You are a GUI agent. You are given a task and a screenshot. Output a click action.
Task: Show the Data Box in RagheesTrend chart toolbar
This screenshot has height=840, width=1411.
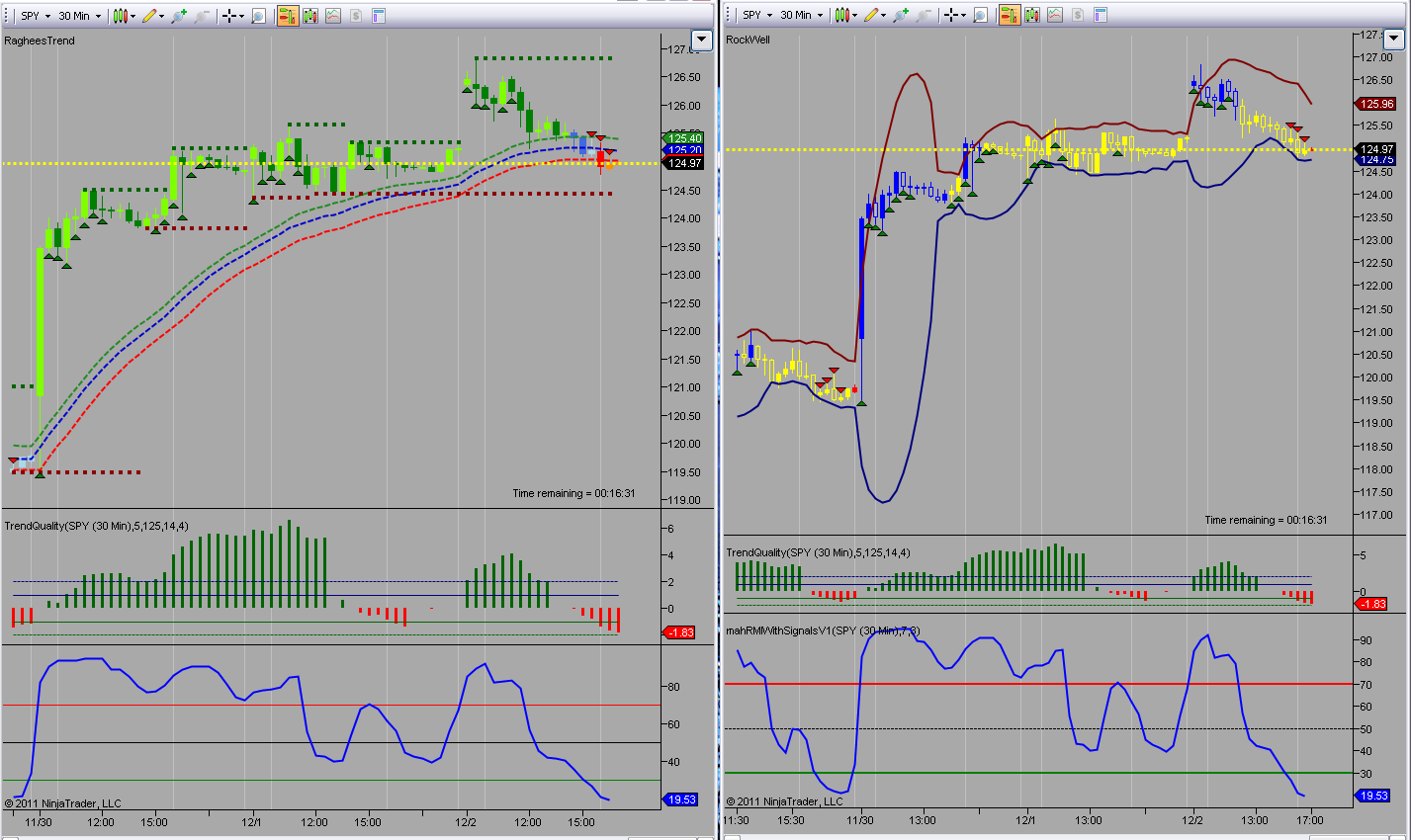[259, 16]
